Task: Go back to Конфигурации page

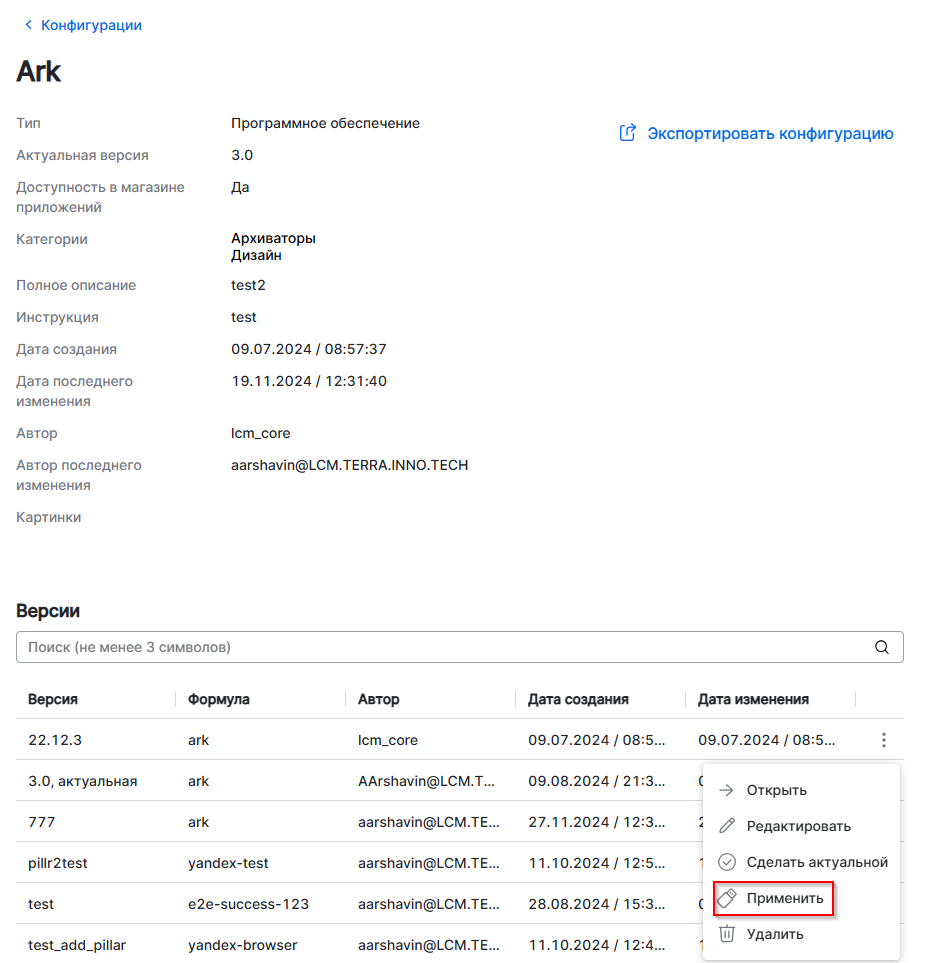Action: click(90, 25)
